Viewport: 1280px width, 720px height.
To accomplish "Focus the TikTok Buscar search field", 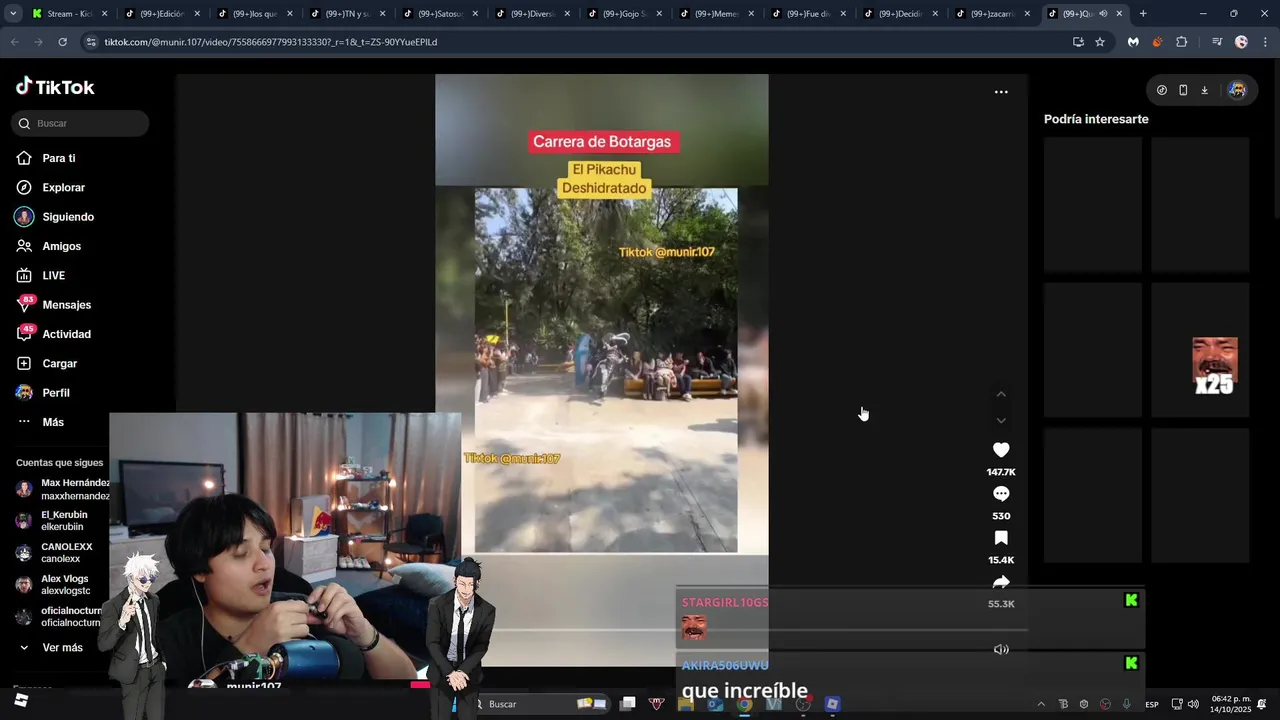I will [x=81, y=123].
